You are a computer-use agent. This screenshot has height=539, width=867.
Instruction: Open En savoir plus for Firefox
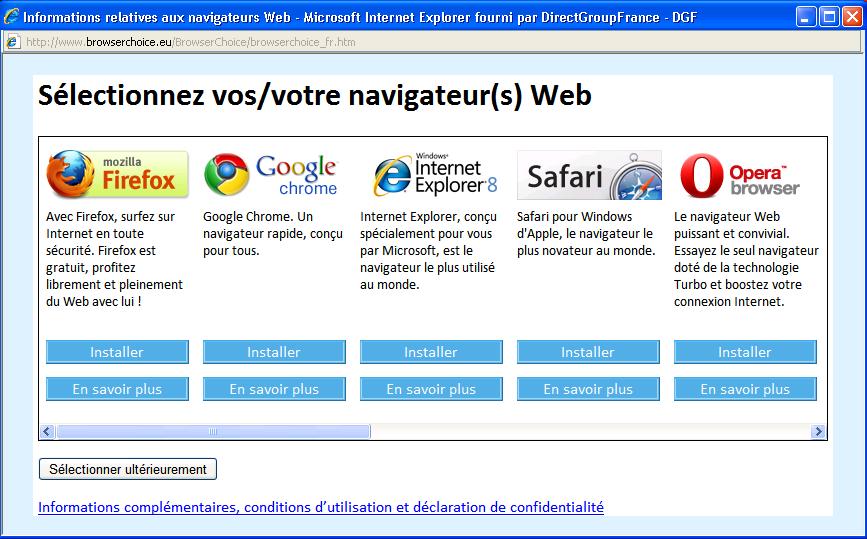coord(117,389)
